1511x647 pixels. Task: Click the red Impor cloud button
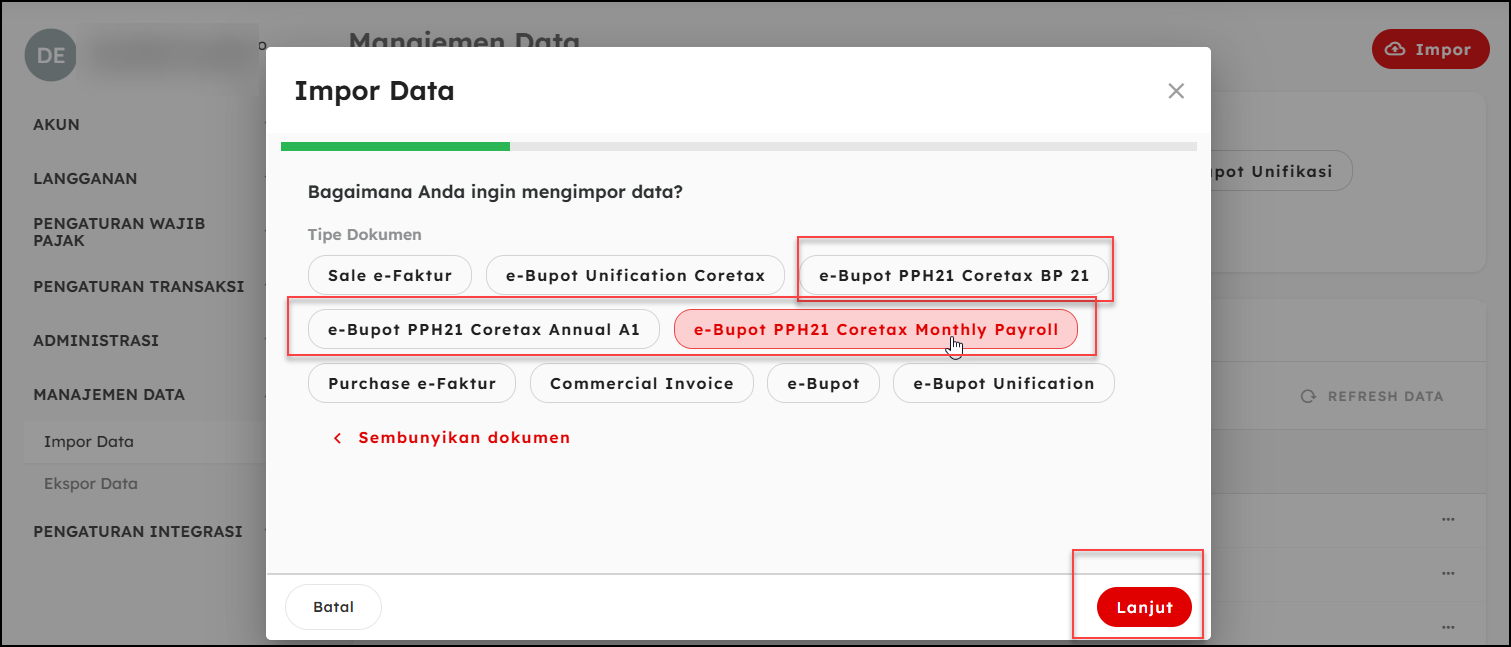click(x=1430, y=49)
